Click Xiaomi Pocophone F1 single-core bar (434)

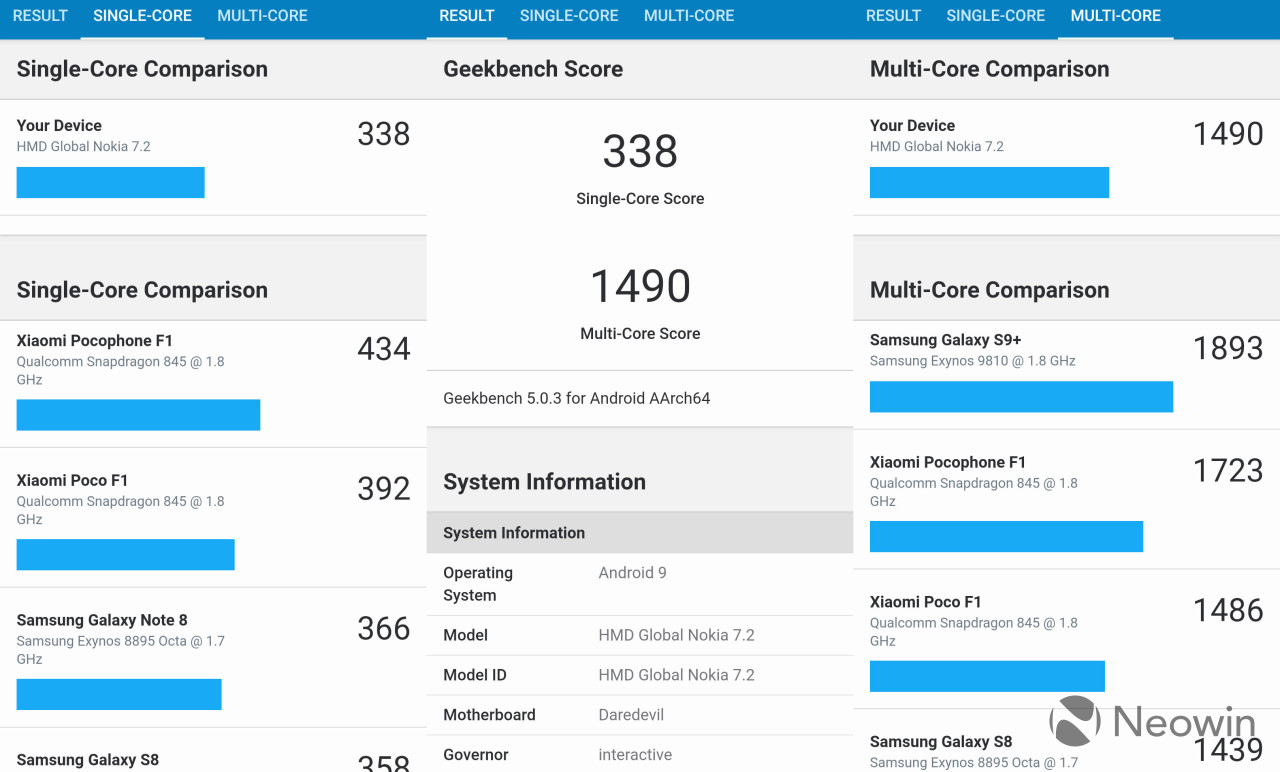[x=138, y=415]
